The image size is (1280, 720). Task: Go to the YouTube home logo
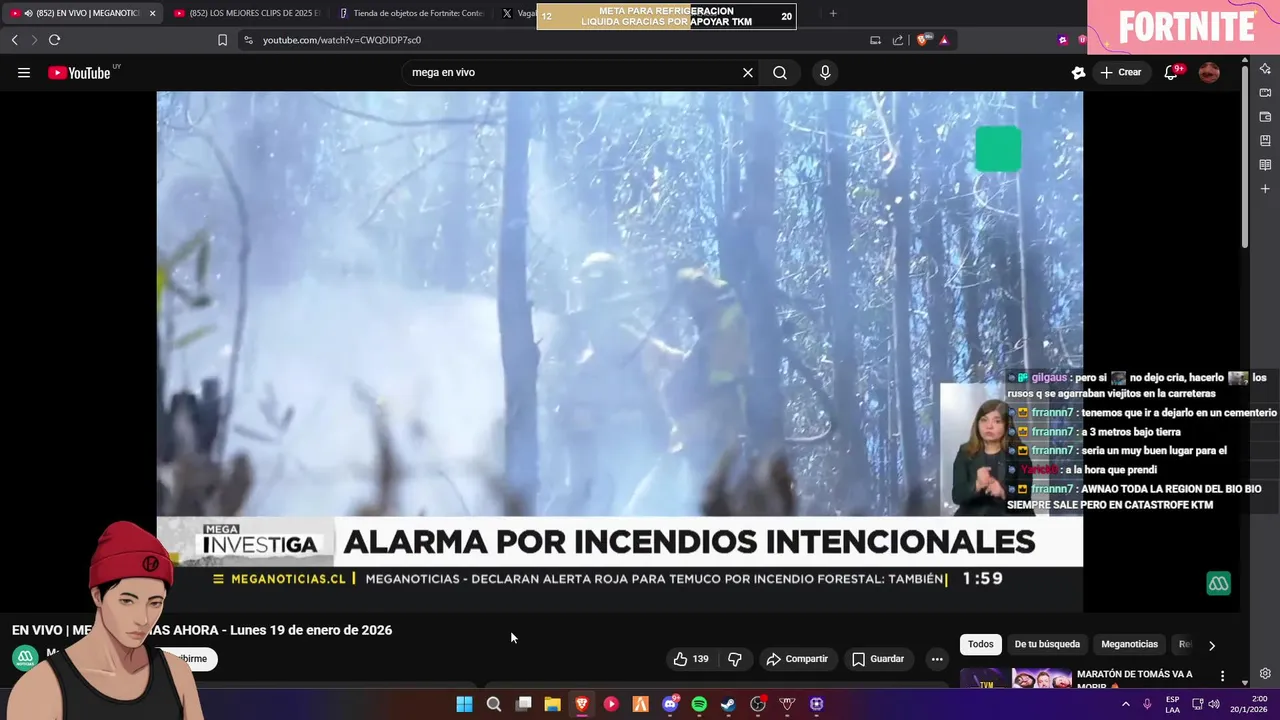pyautogui.click(x=79, y=73)
